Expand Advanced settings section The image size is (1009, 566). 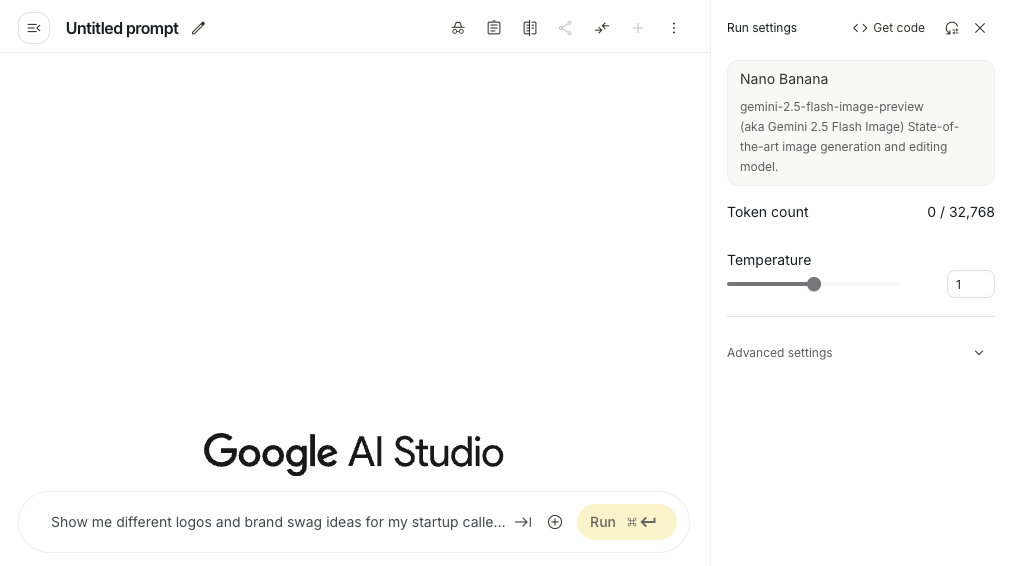pos(861,352)
